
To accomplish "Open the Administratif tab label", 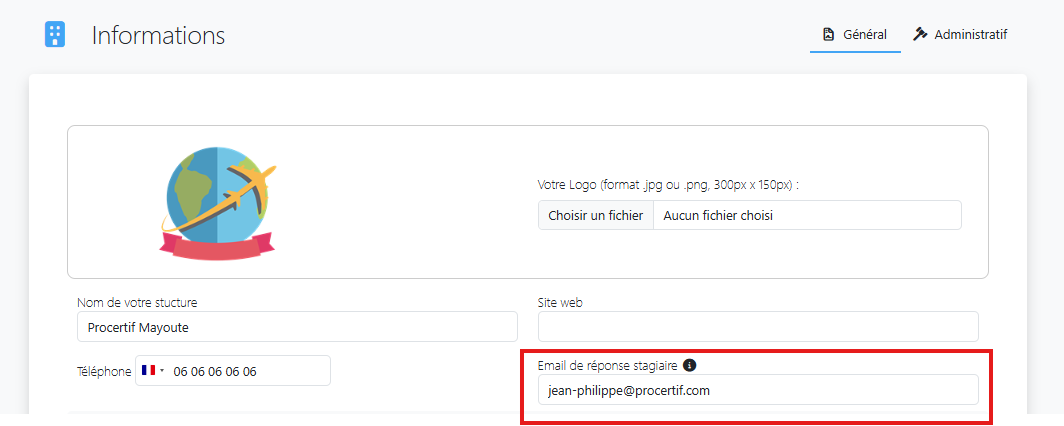I will pyautogui.click(x=970, y=34).
